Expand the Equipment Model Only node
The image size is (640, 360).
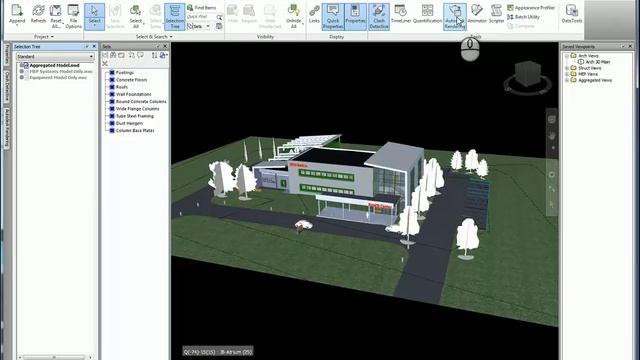[22, 78]
